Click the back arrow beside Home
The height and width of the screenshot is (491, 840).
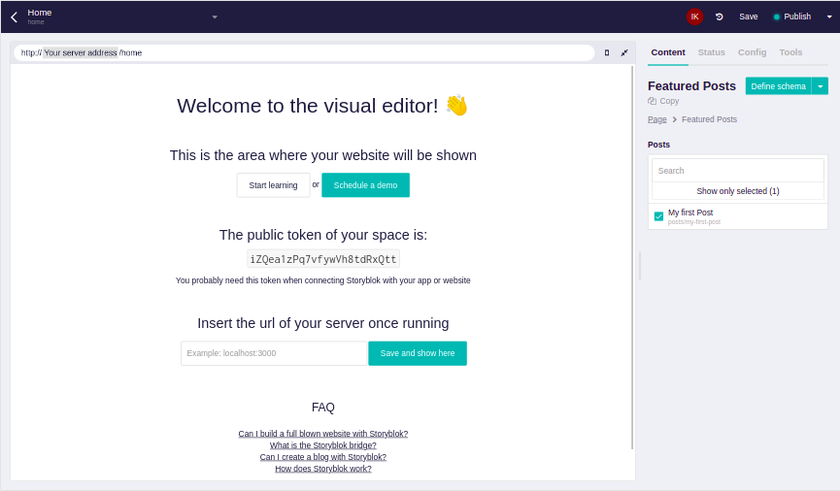[x=14, y=17]
